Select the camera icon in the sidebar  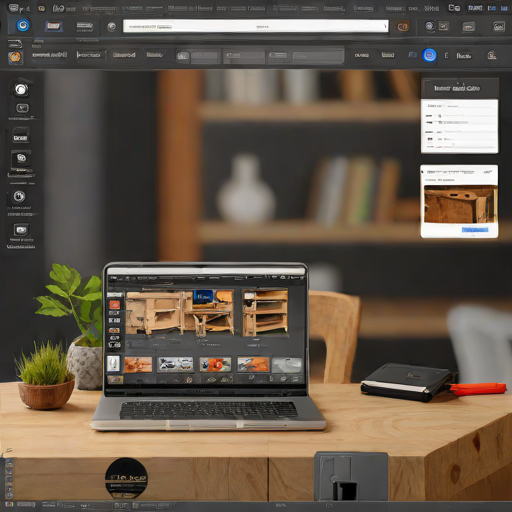pos(21,230)
